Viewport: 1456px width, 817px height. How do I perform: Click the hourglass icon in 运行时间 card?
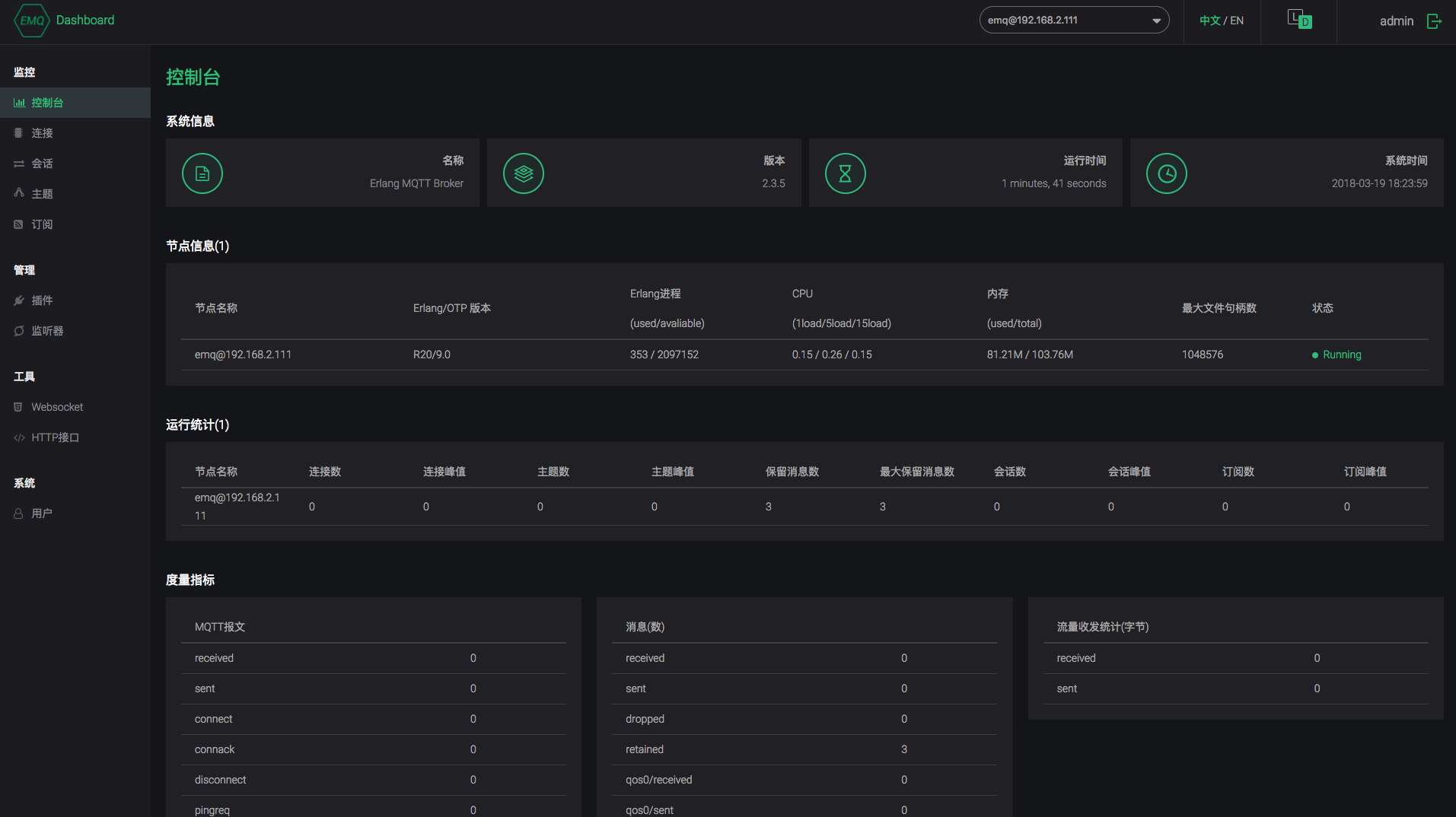click(x=846, y=173)
